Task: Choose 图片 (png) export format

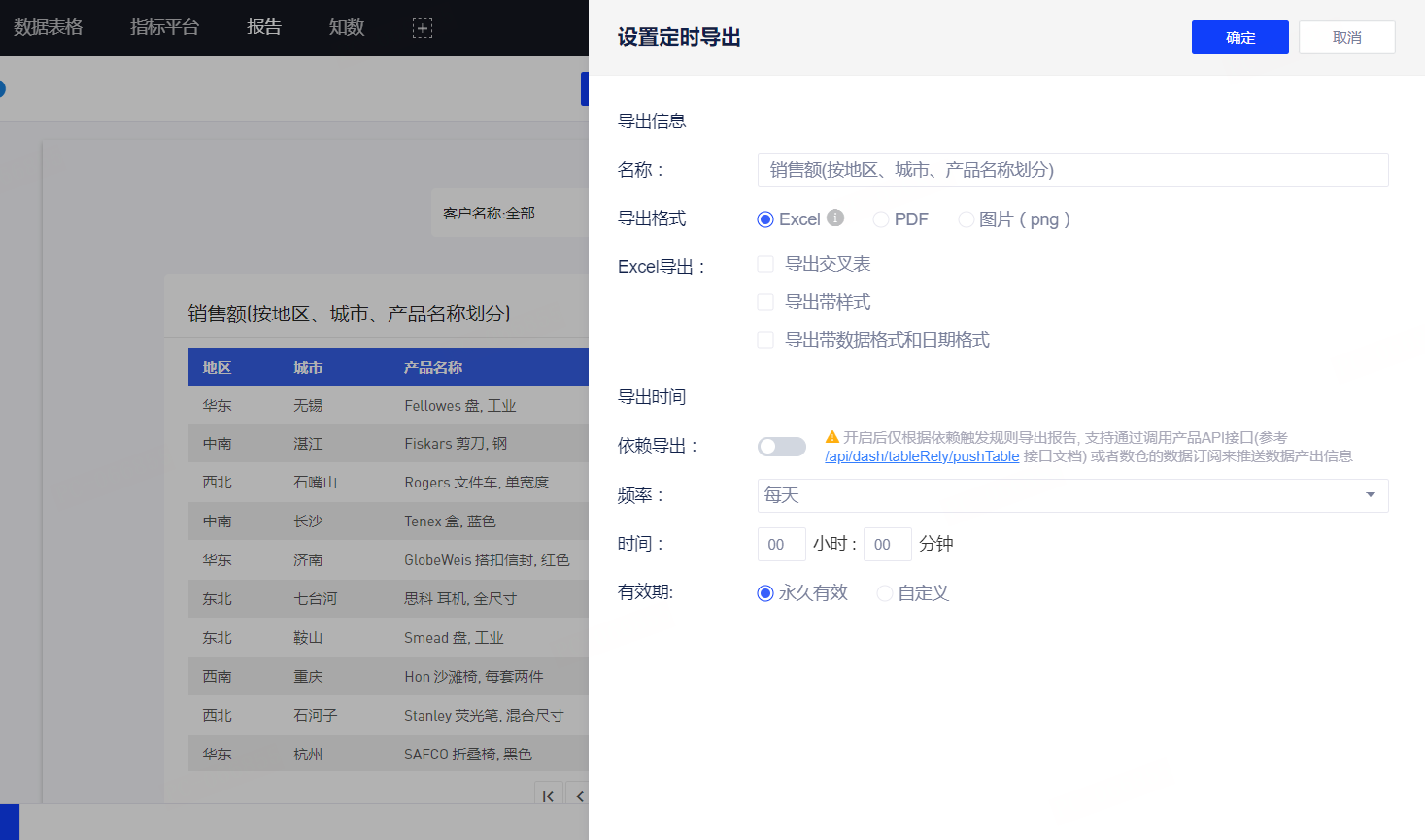Action: pos(967,219)
